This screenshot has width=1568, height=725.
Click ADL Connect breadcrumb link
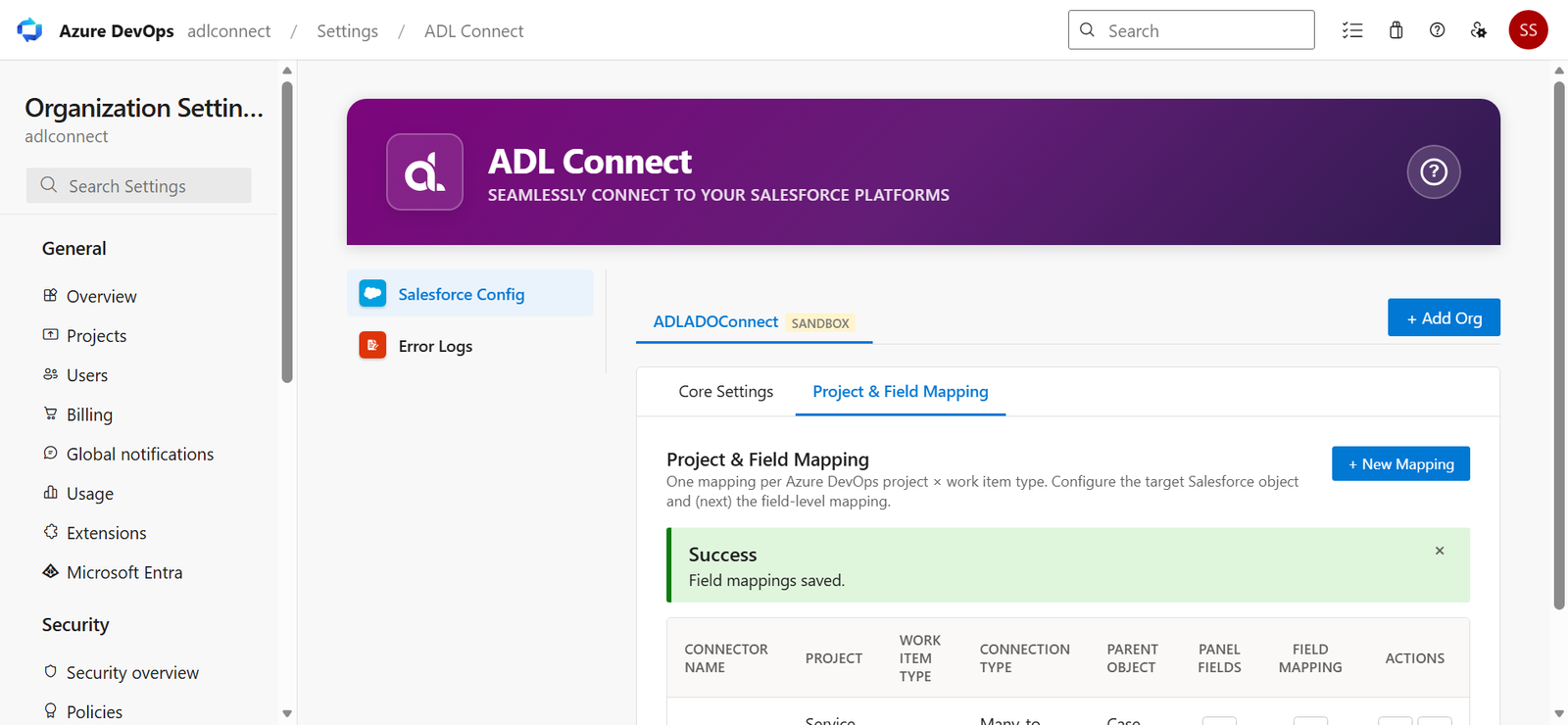coord(473,30)
